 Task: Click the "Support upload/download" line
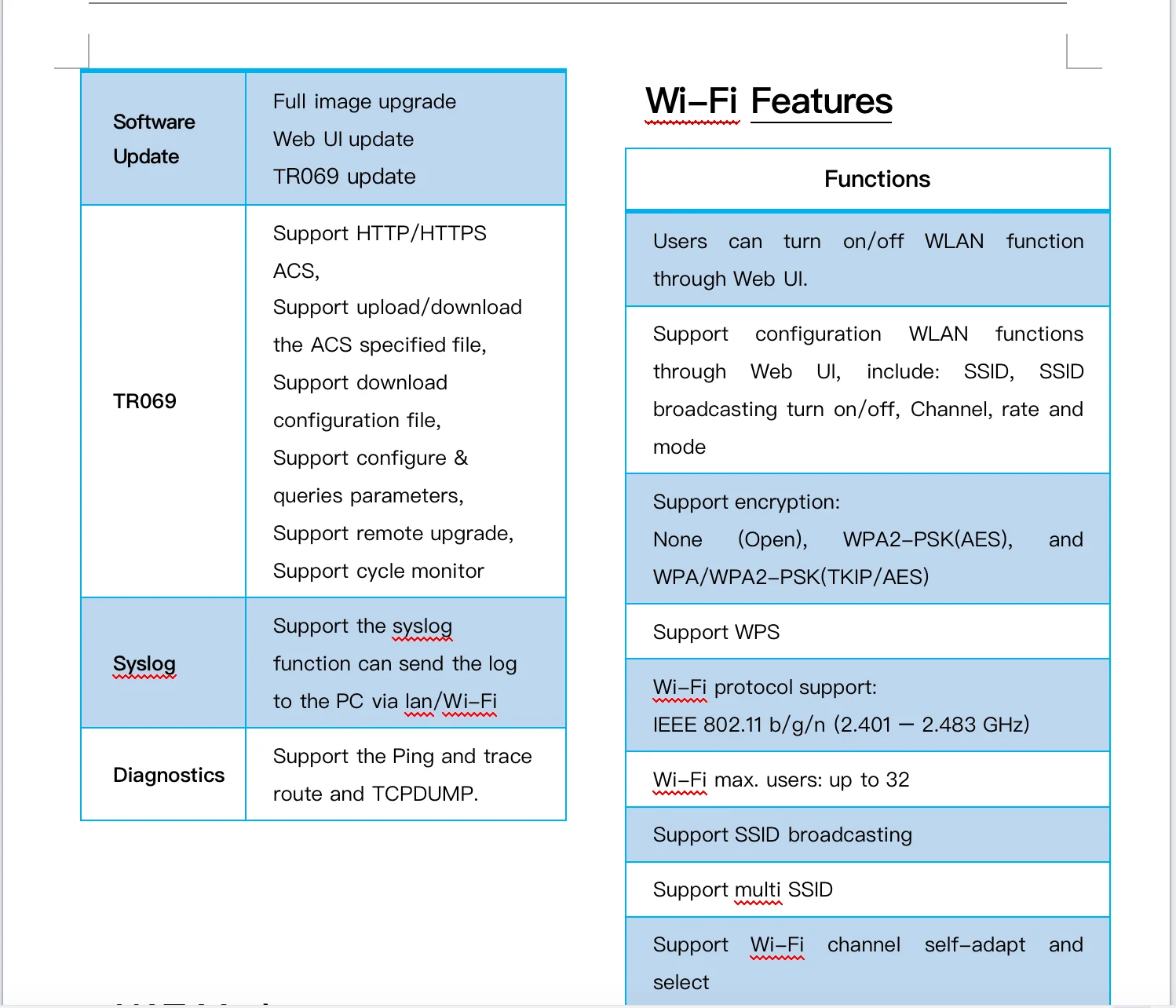(397, 307)
